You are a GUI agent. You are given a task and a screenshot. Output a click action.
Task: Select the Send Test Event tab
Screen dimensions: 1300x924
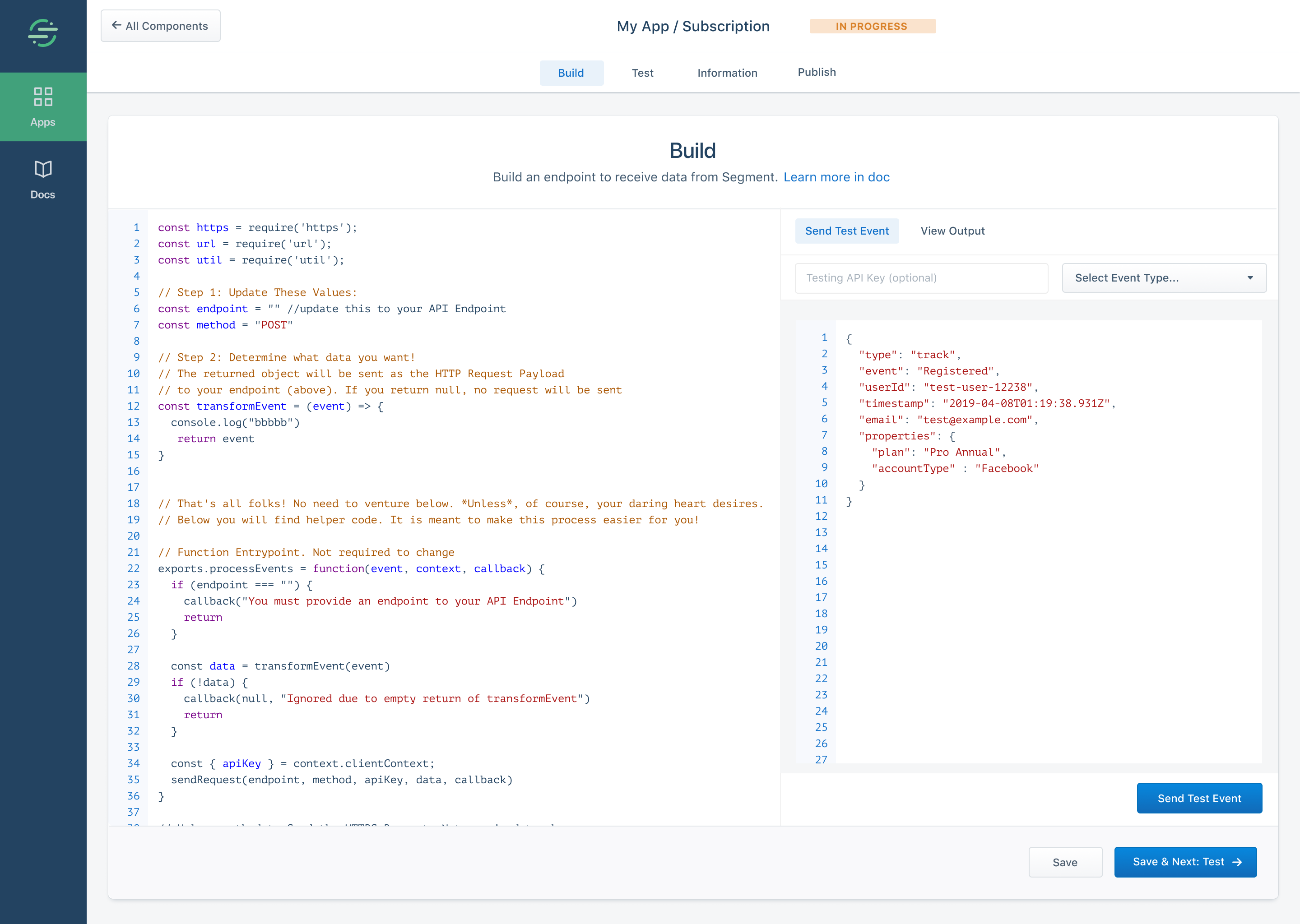(846, 231)
